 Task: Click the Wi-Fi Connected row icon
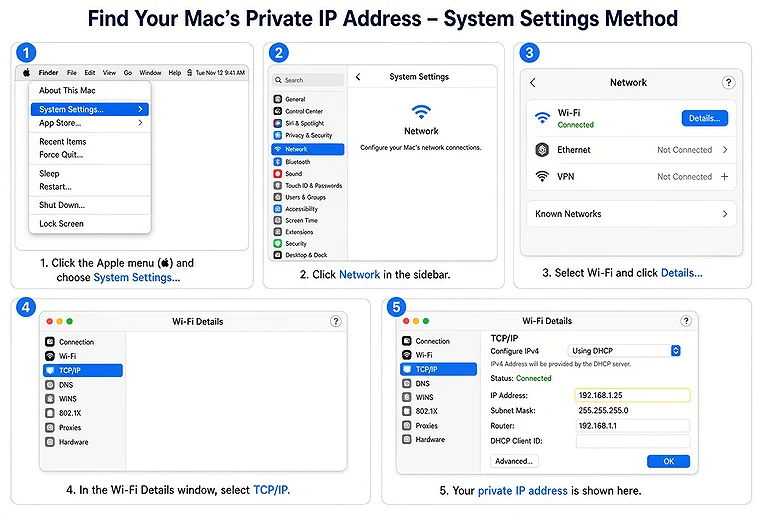click(x=542, y=118)
